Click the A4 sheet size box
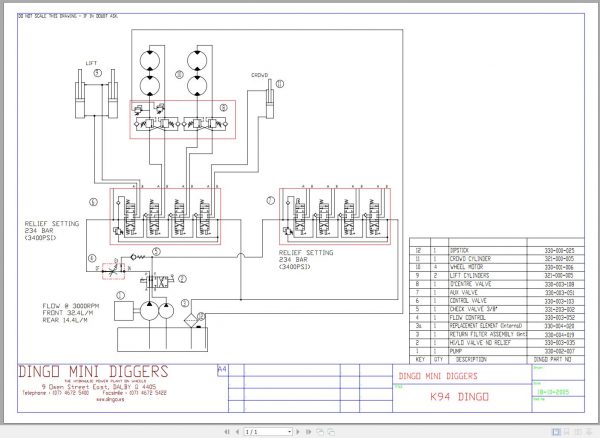Image resolution: width=600 pixels, height=438 pixels. (222, 370)
